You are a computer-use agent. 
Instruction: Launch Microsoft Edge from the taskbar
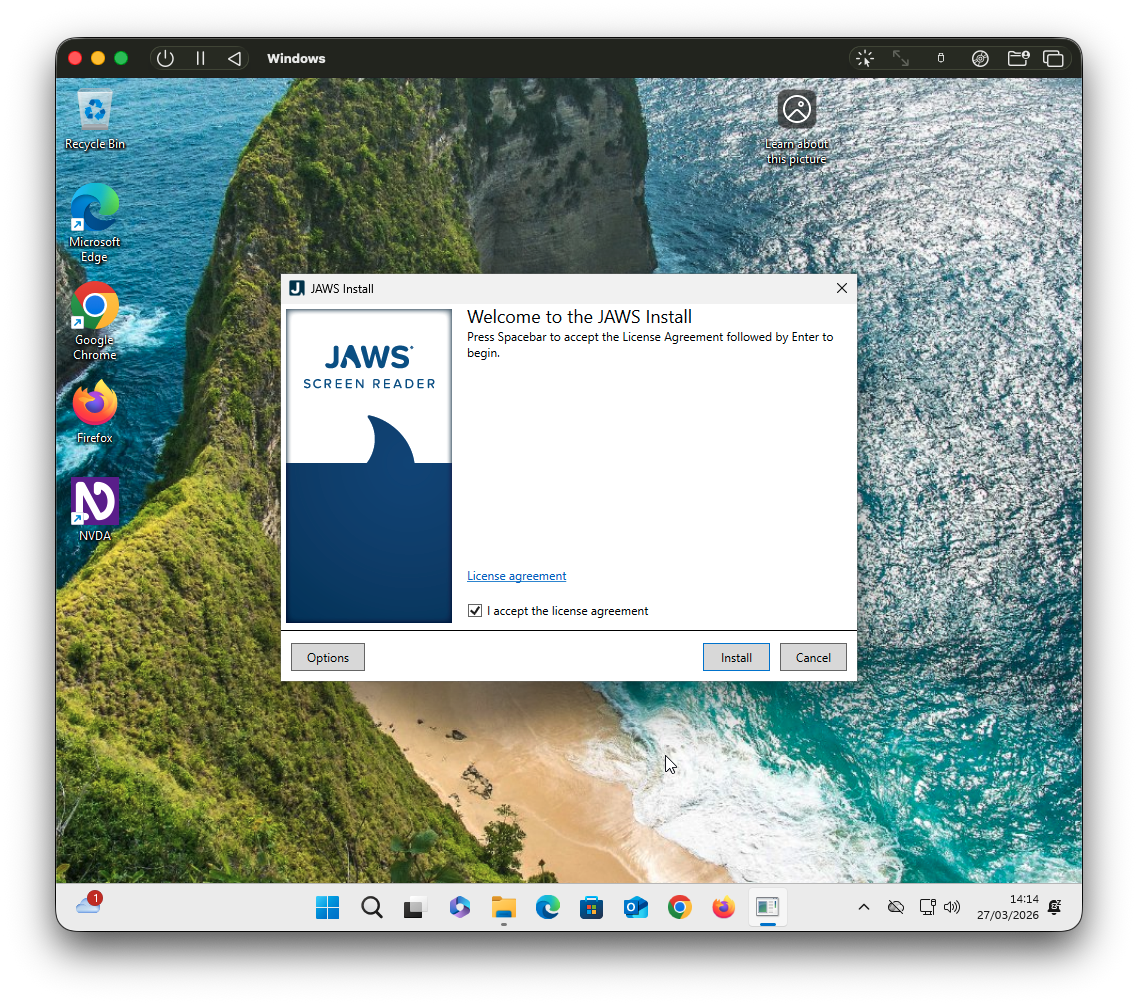(547, 907)
